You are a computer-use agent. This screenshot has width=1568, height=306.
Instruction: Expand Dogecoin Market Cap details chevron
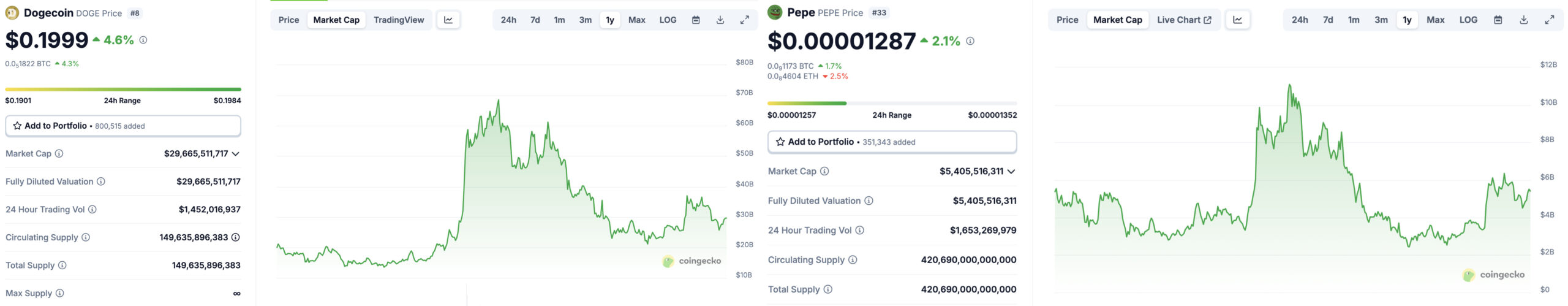(x=236, y=154)
